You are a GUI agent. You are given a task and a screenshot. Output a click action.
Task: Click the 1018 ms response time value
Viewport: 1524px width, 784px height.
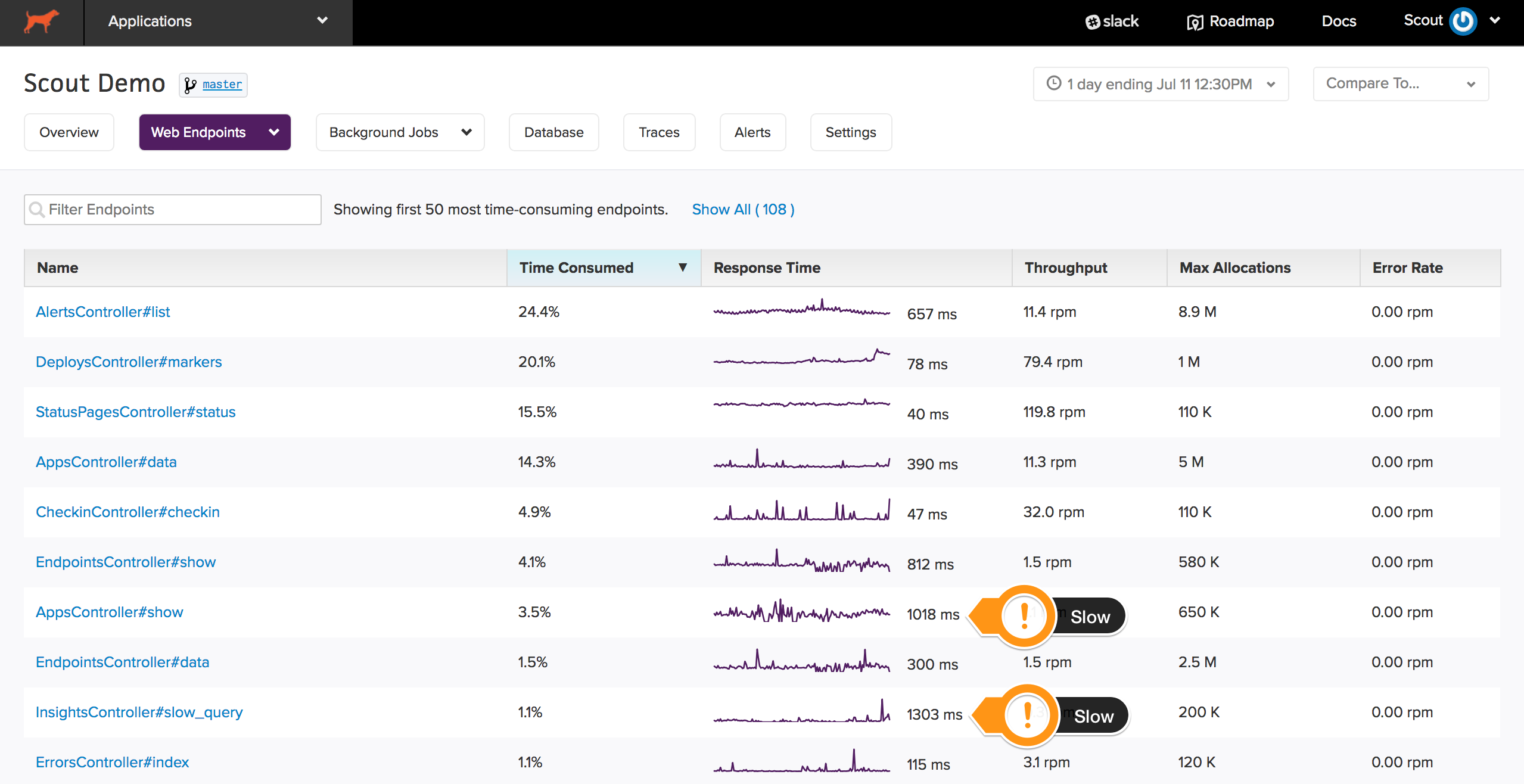[933, 615]
